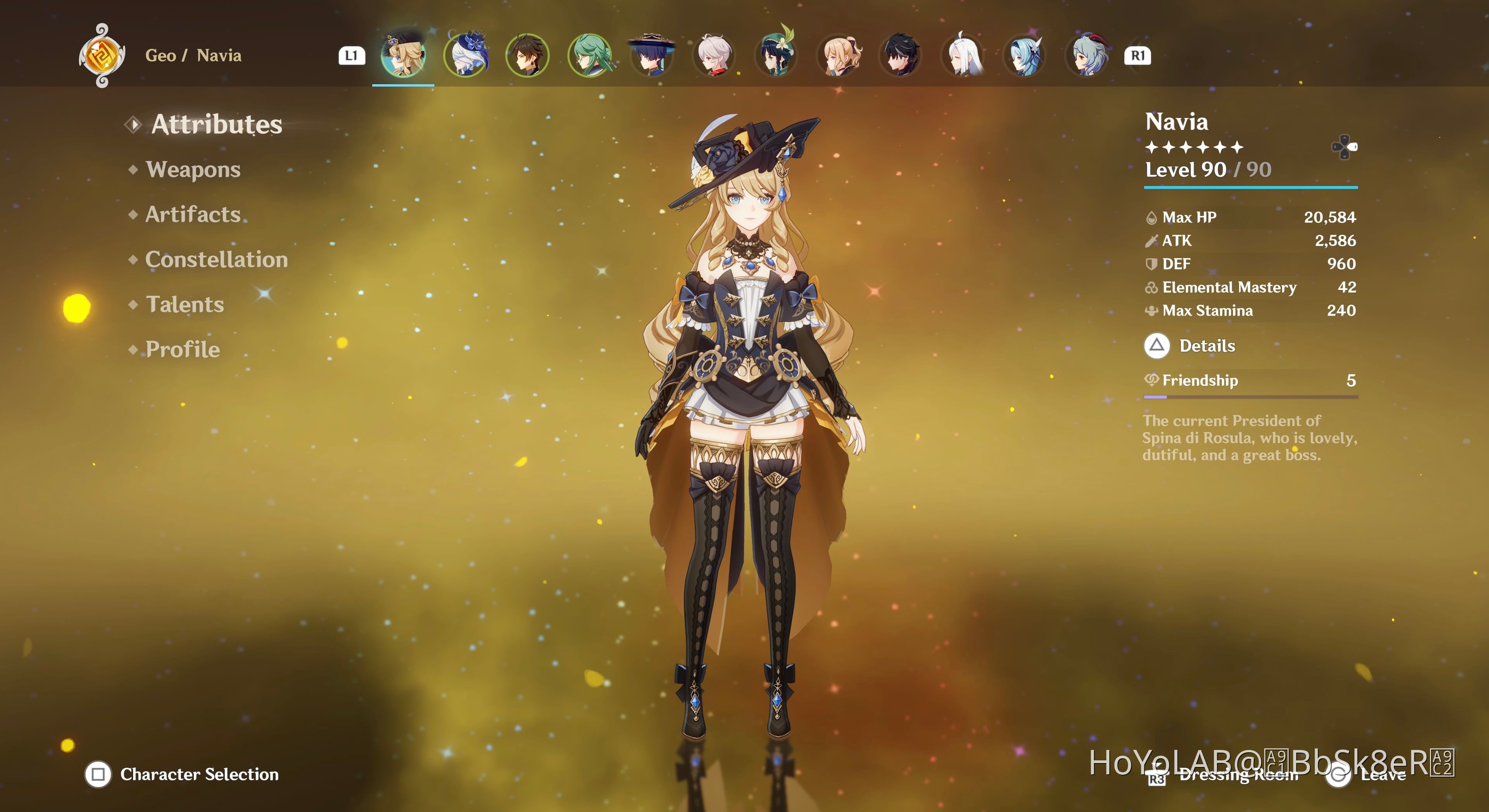Click the DEF shield icon
The height and width of the screenshot is (812, 1489).
pos(1151,264)
